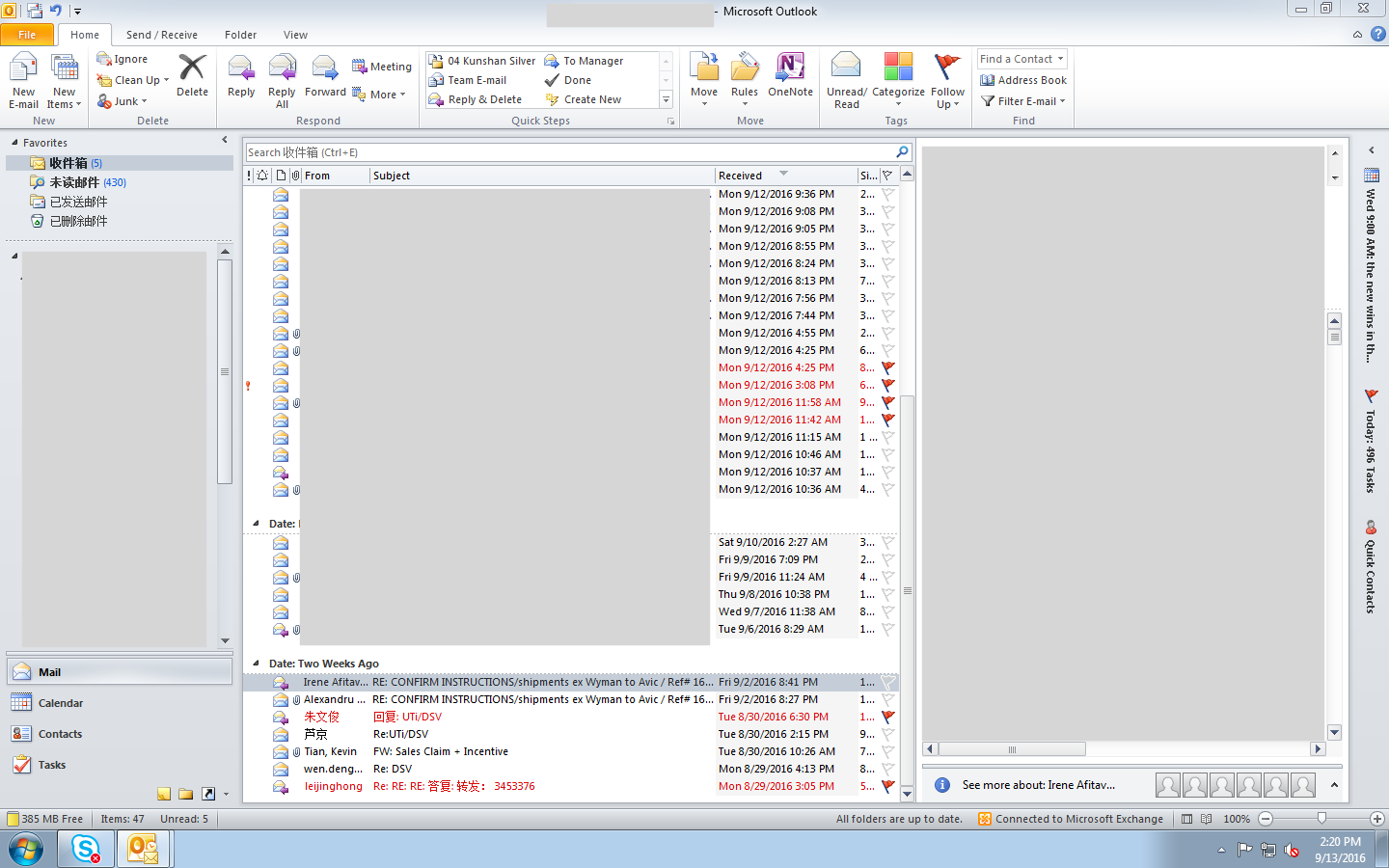
Task: Click the zoom slider handle in status bar
Action: point(1321,819)
